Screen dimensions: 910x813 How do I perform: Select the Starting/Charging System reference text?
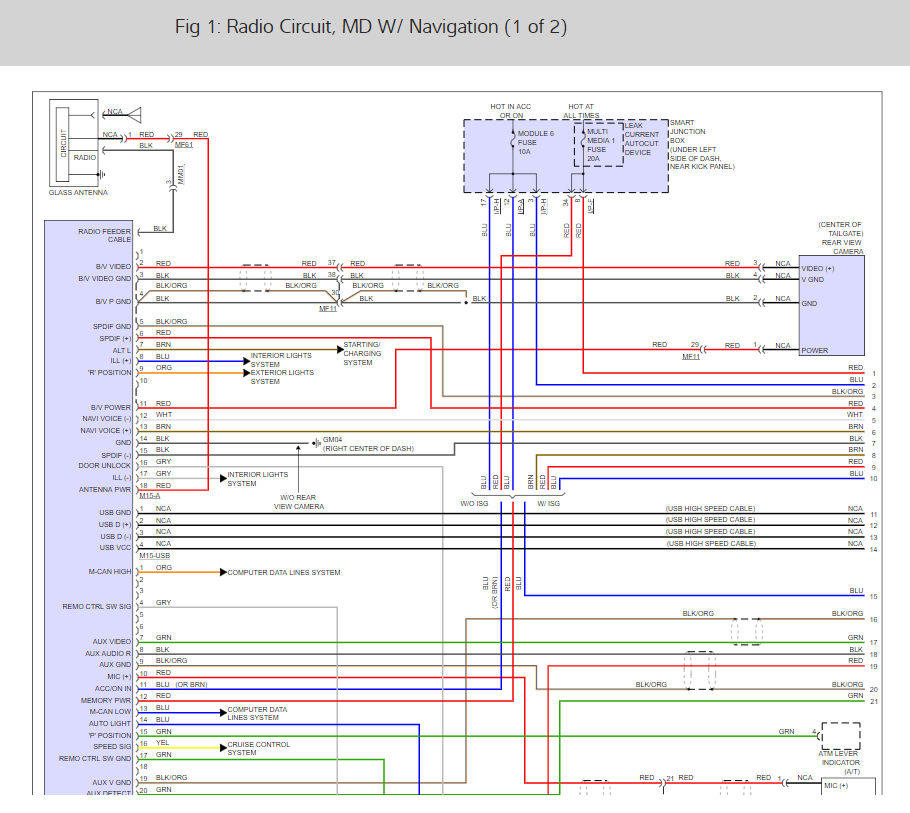pyautogui.click(x=362, y=353)
